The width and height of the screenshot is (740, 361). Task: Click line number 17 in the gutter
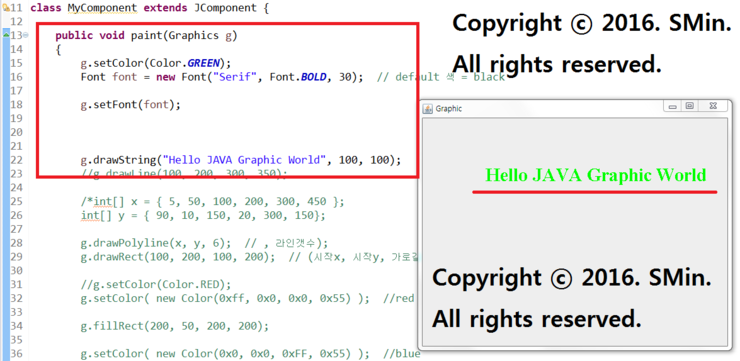pos(16,91)
